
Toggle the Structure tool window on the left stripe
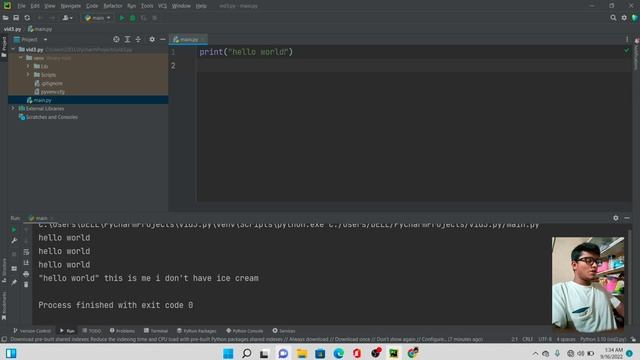(4, 270)
